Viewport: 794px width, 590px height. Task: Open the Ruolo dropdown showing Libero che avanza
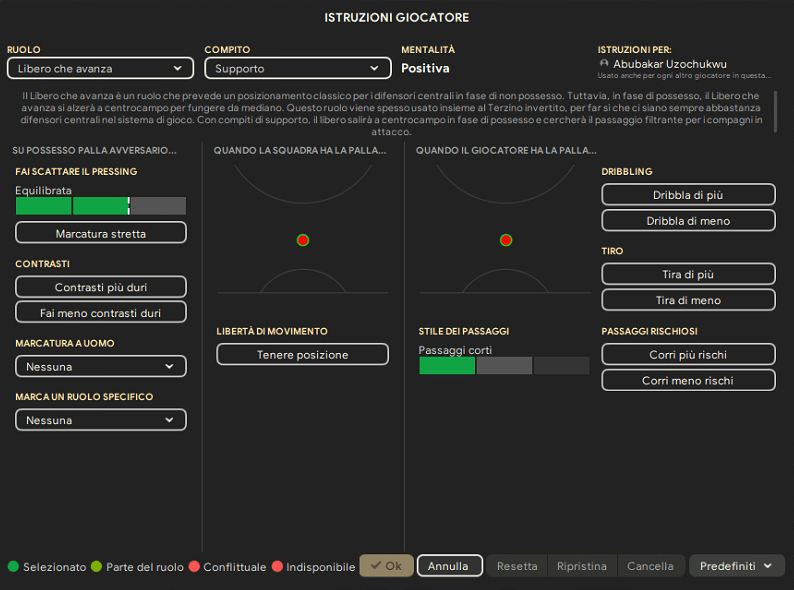point(100,69)
